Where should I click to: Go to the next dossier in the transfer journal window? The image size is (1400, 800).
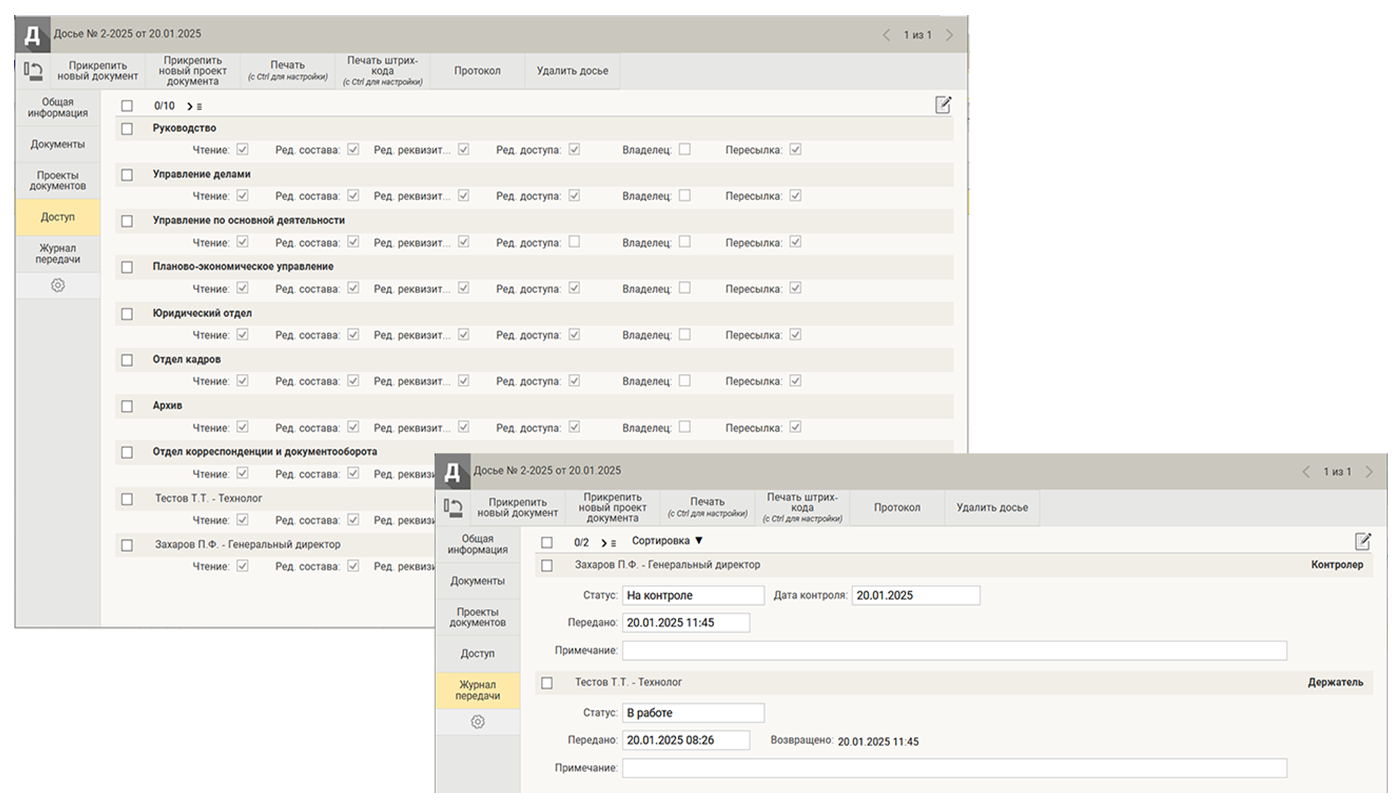[x=1369, y=472]
